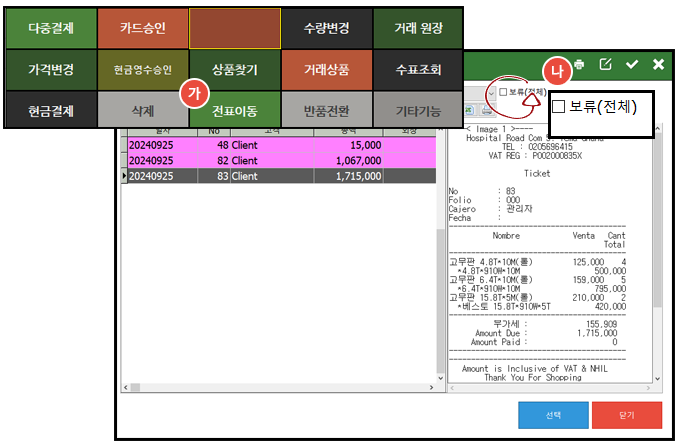Click the checkmark confirm icon in the title bar
The height and width of the screenshot is (444, 680).
click(632, 65)
